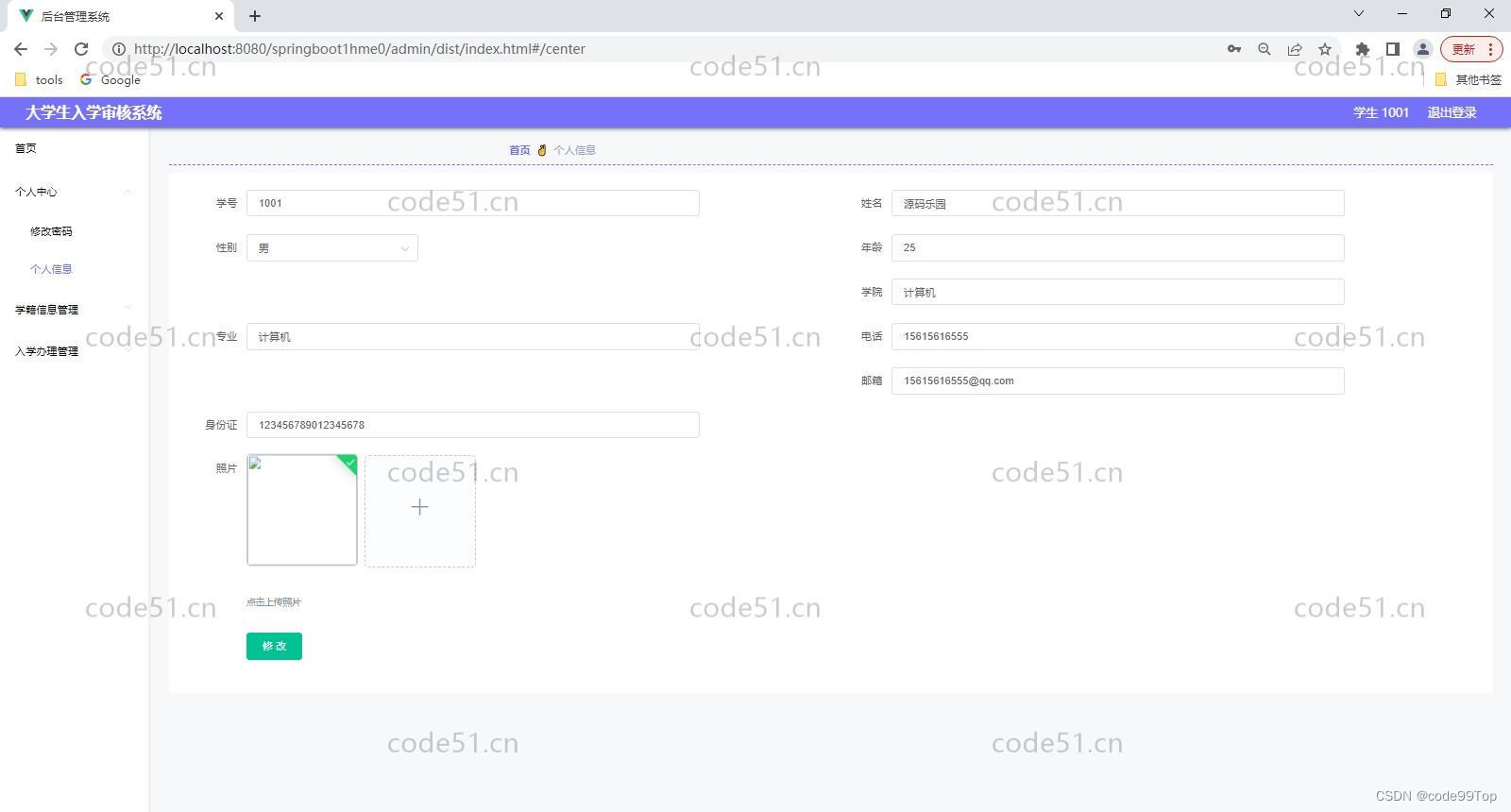
Task: Click the Chrome menu three dots
Action: (1491, 49)
